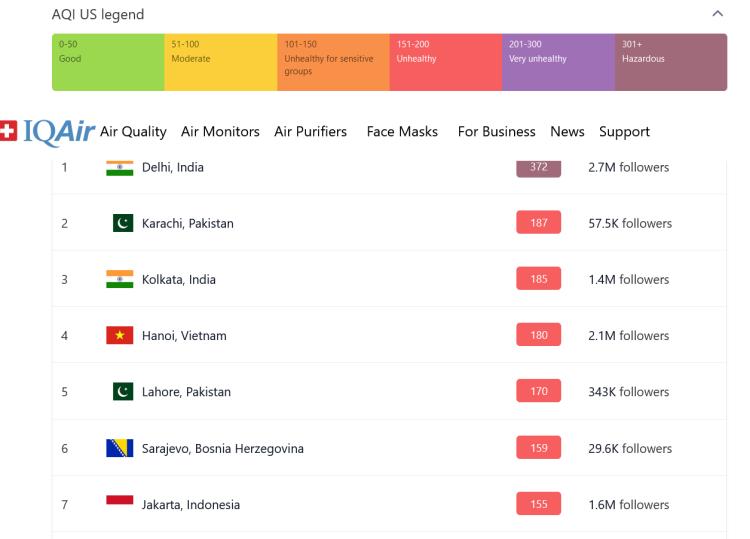Viewport: 750px width, 539px height.
Task: Click the India flag beside Delhi
Action: 120,168
